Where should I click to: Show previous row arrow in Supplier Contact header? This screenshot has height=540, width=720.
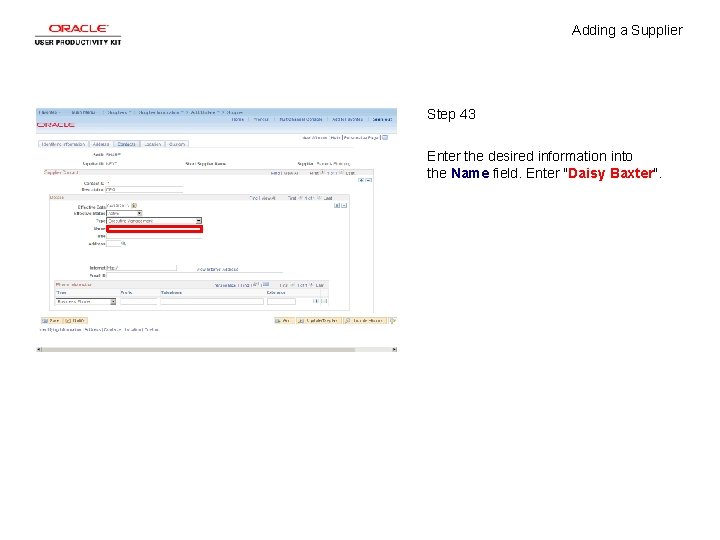click(322, 173)
